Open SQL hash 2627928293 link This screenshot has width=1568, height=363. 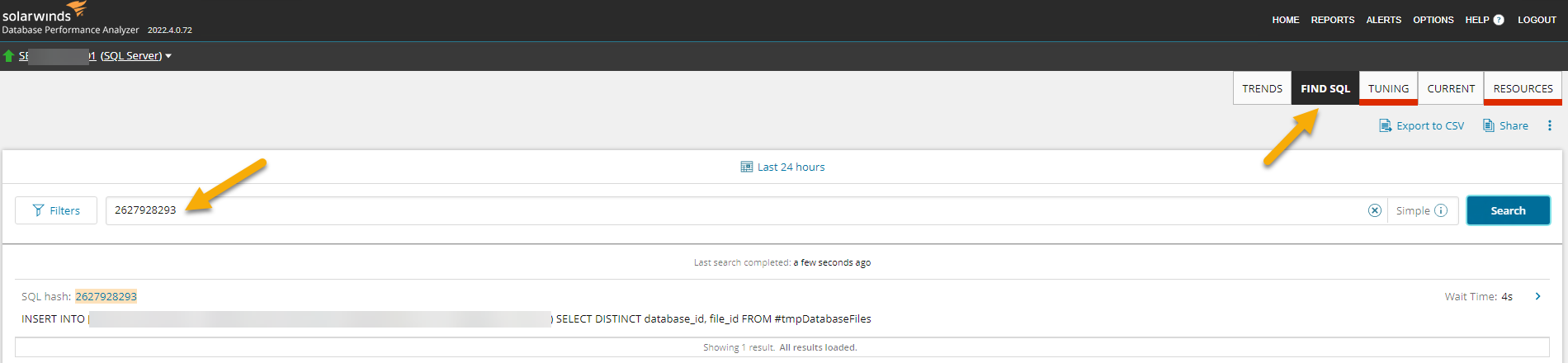106,296
